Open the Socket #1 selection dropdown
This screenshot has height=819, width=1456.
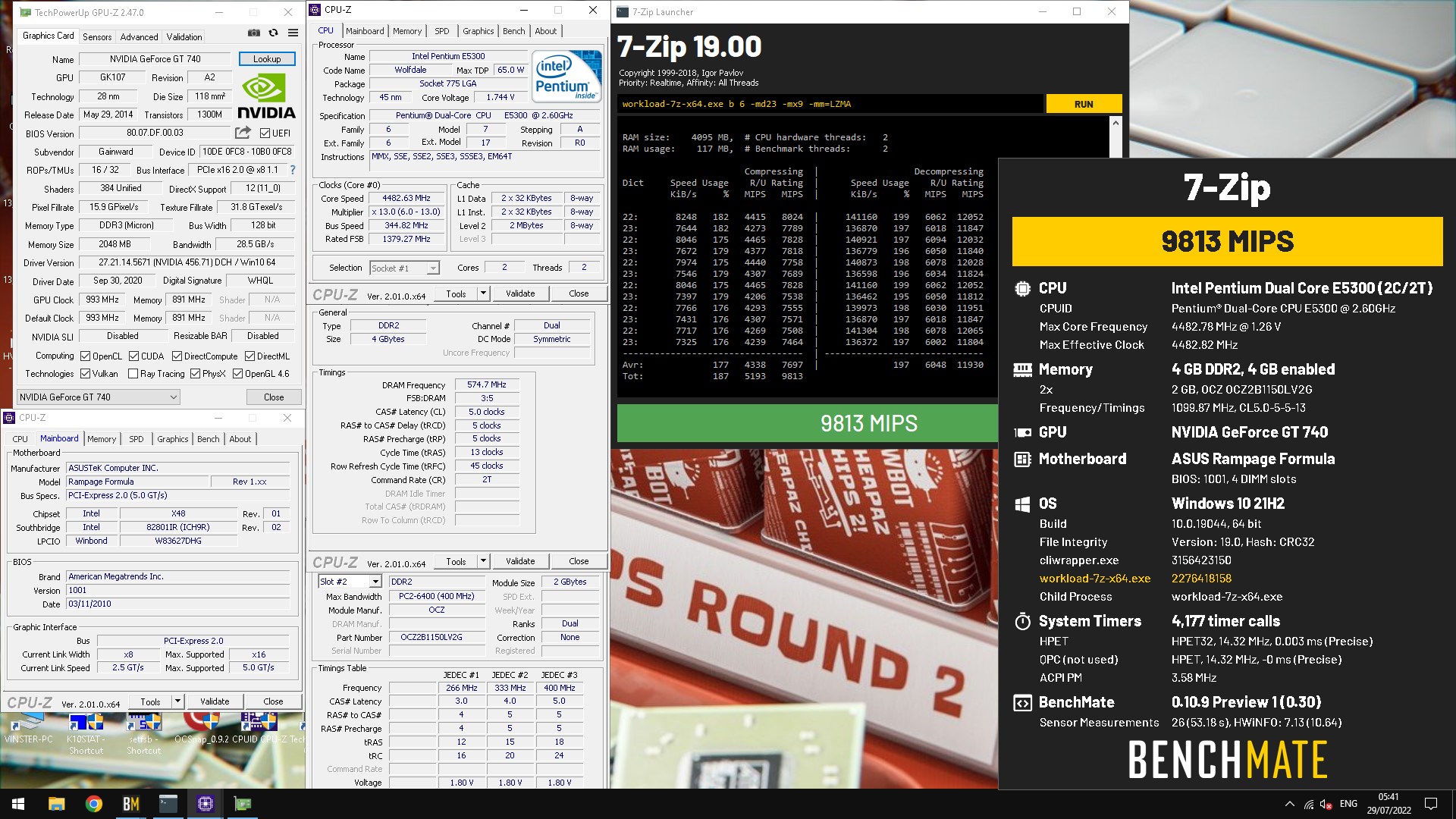click(x=404, y=268)
